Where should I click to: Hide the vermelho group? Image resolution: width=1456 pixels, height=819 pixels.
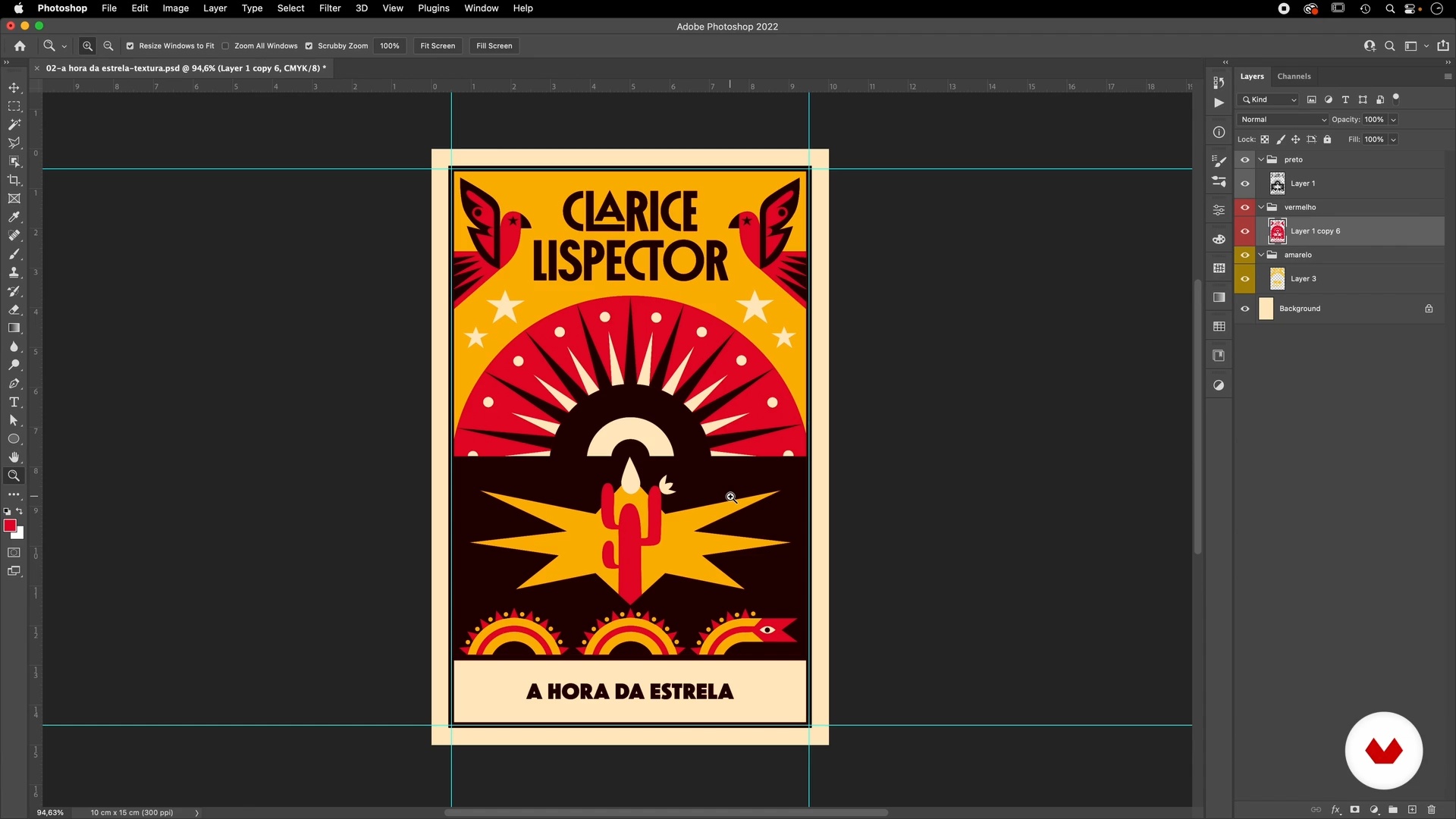click(x=1244, y=207)
